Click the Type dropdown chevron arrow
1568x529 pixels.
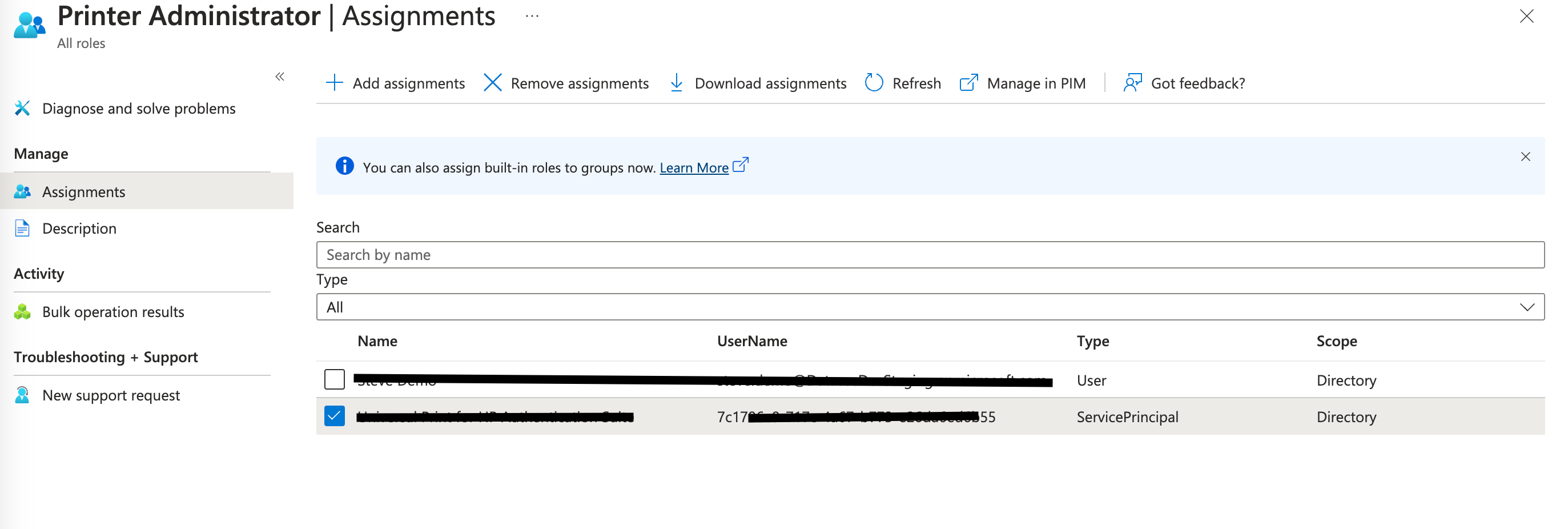pyautogui.click(x=1527, y=307)
